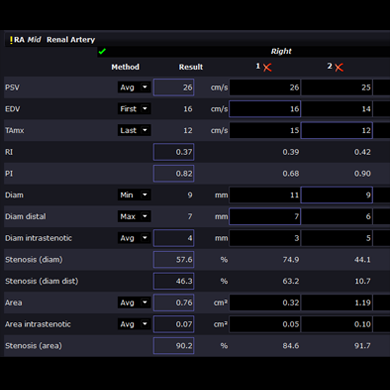Select the Stenosis (area) result field 90.2
The width and height of the screenshot is (390, 390).
[x=174, y=346]
